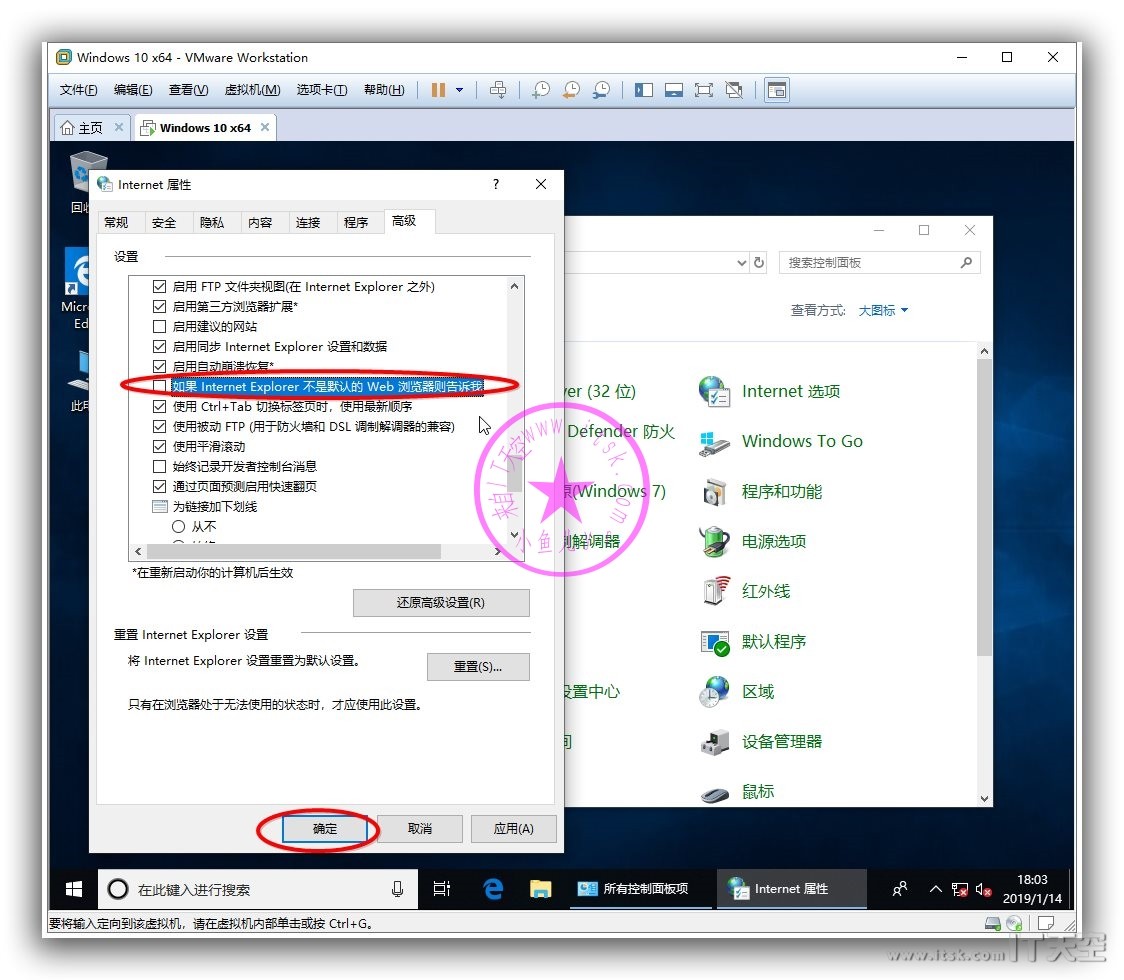Click the console view toolbar icon
The height and width of the screenshot is (980, 1124).
pyautogui.click(x=777, y=90)
